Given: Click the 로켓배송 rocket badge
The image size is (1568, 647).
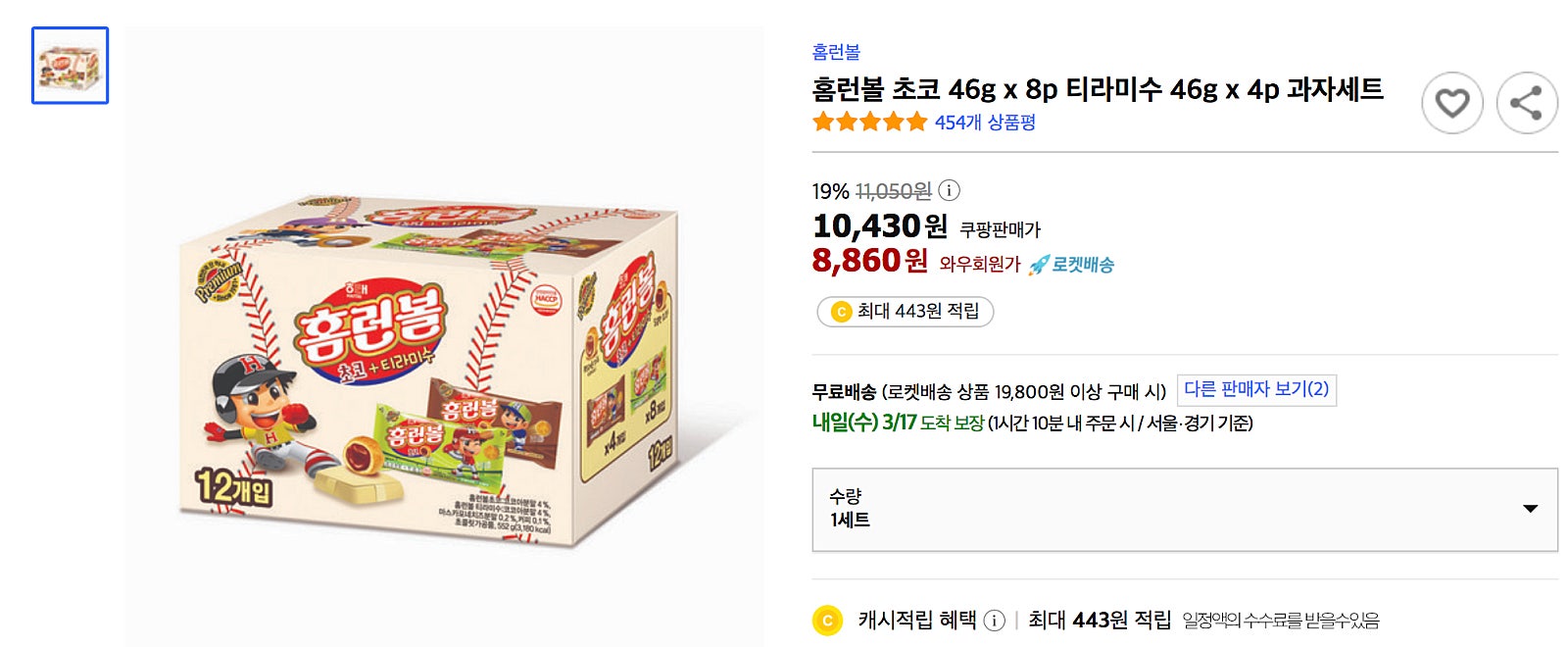Looking at the screenshot, I should coord(1071,265).
